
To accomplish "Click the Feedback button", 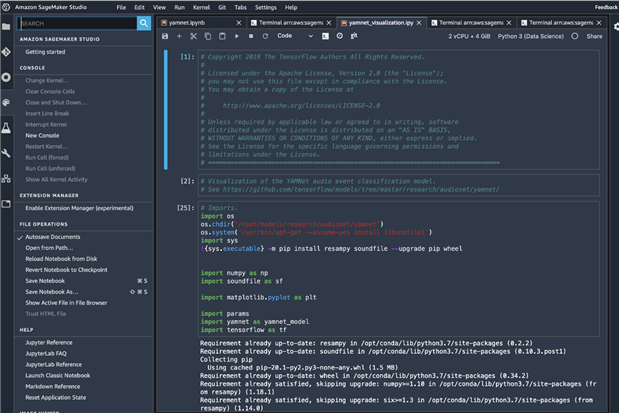I will pyautogui.click(x=607, y=7).
